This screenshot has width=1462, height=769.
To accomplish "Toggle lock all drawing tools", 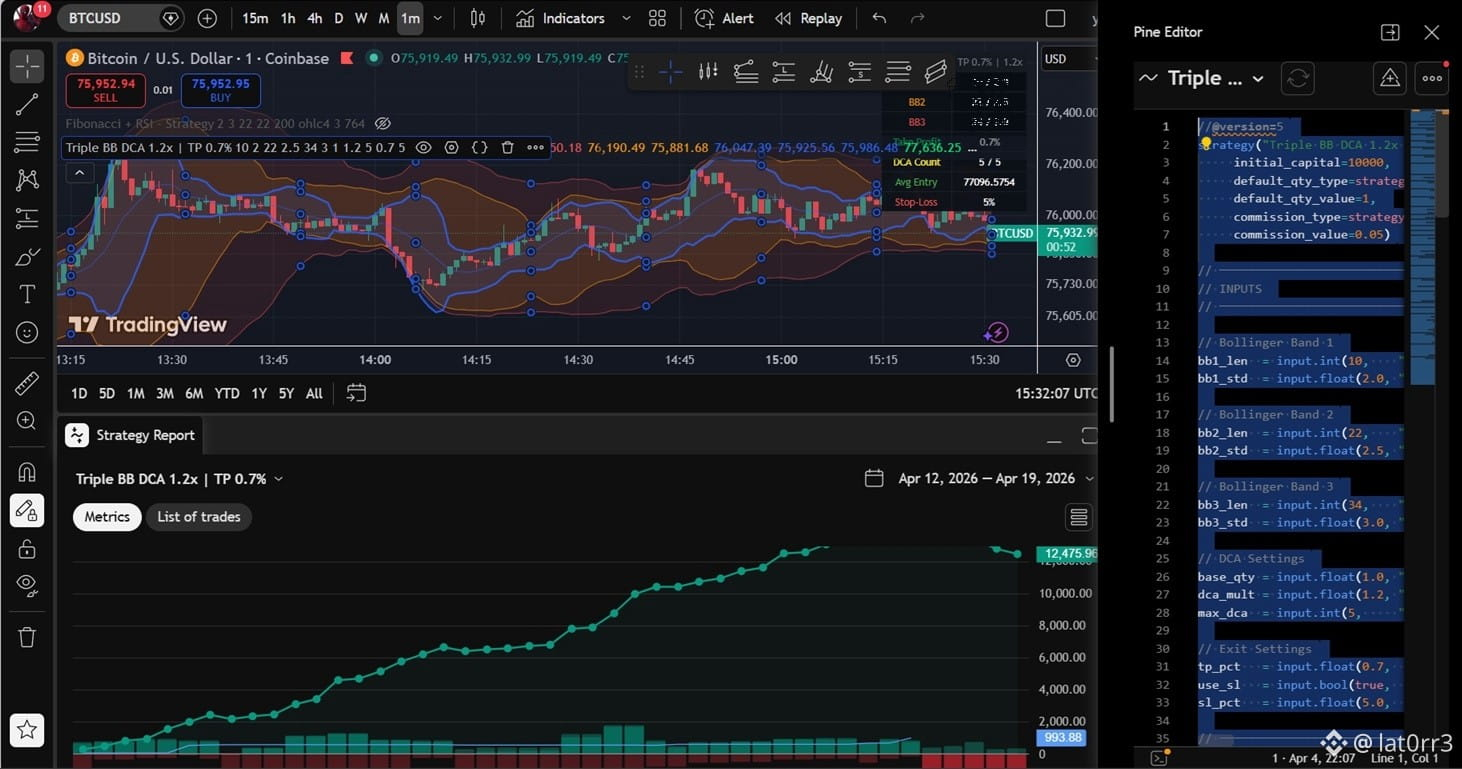I will pyautogui.click(x=27, y=549).
